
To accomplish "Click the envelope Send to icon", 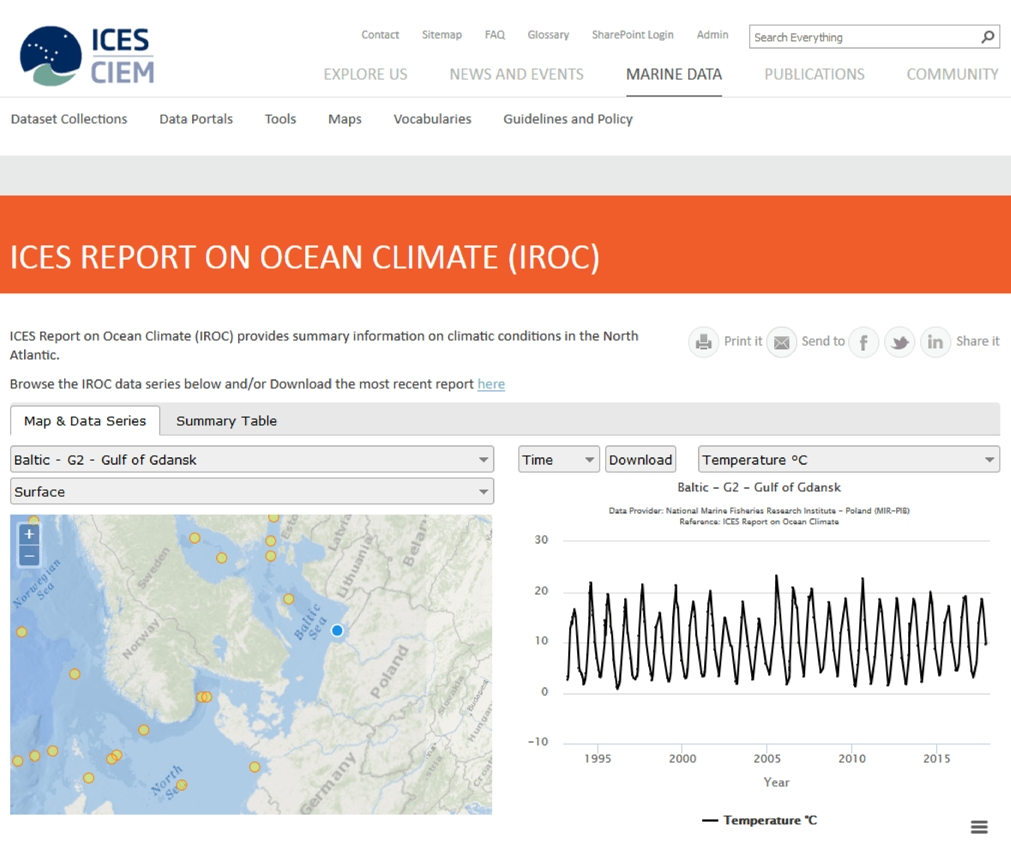I will (x=781, y=342).
